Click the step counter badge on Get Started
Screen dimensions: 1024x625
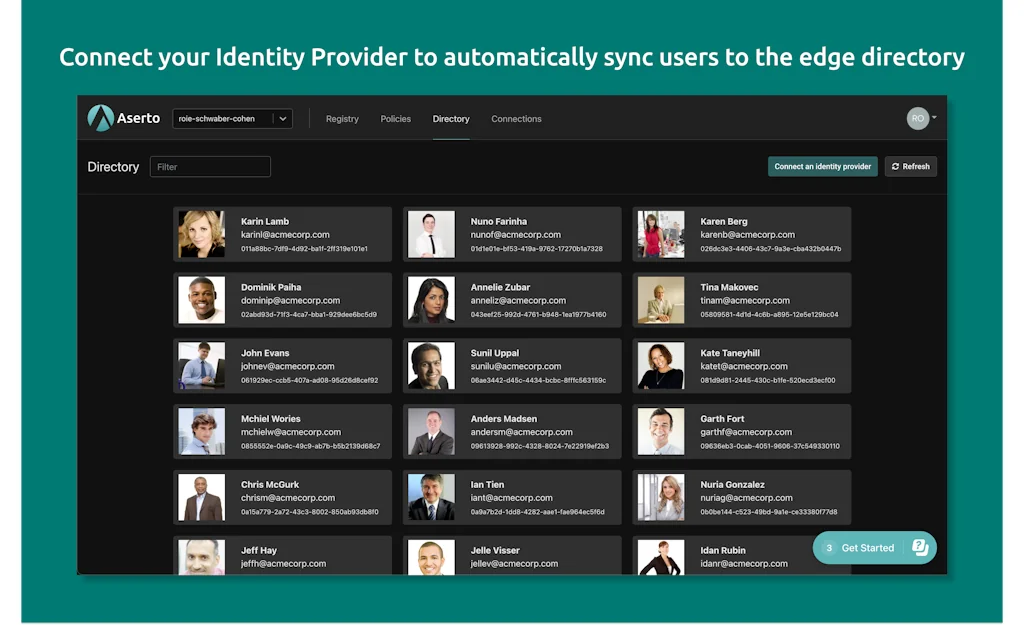828,548
